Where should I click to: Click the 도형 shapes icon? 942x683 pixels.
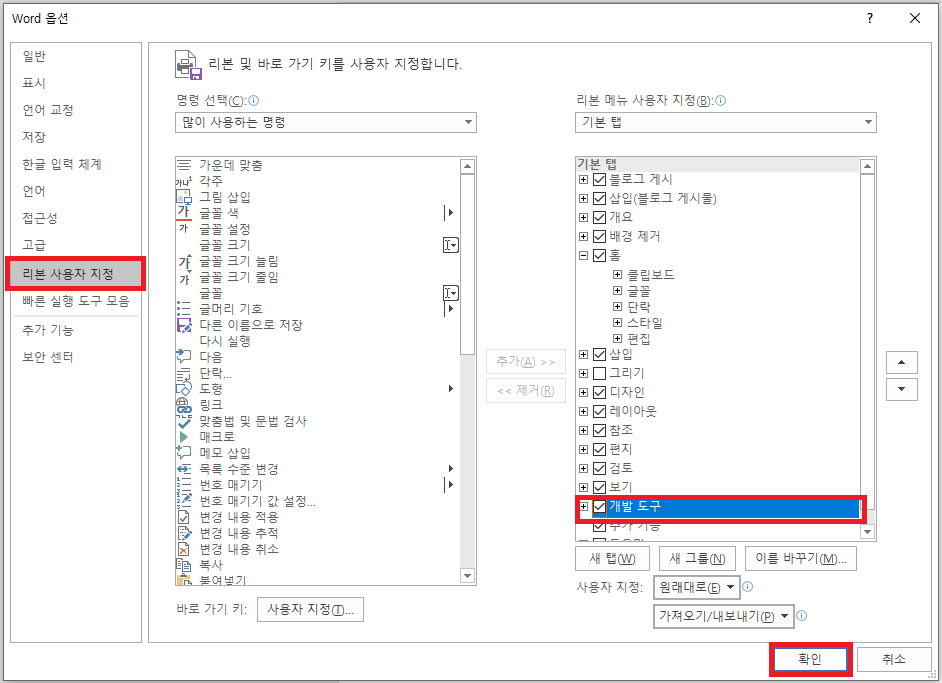pyautogui.click(x=184, y=389)
